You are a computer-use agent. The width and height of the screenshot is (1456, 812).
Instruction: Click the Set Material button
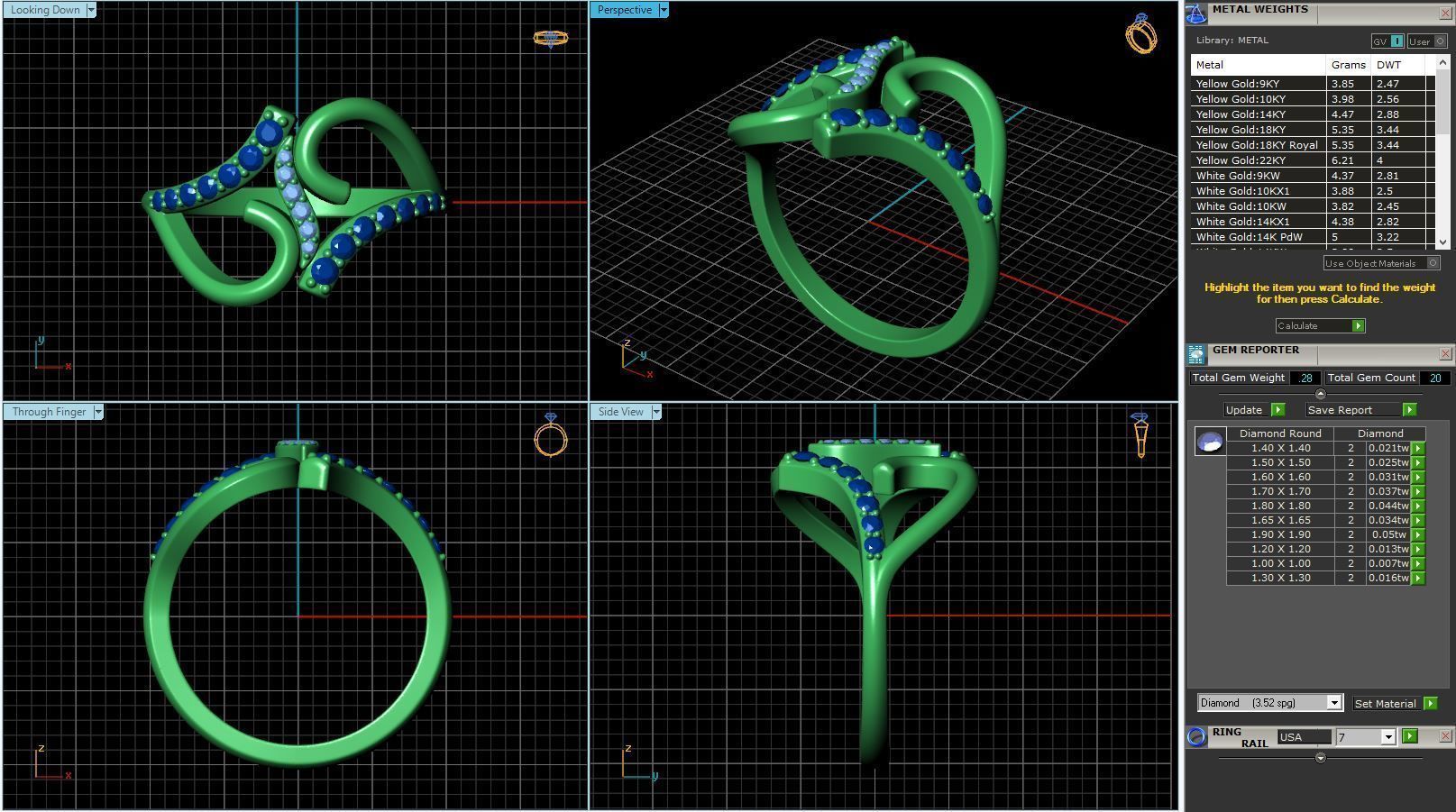[x=1395, y=703]
